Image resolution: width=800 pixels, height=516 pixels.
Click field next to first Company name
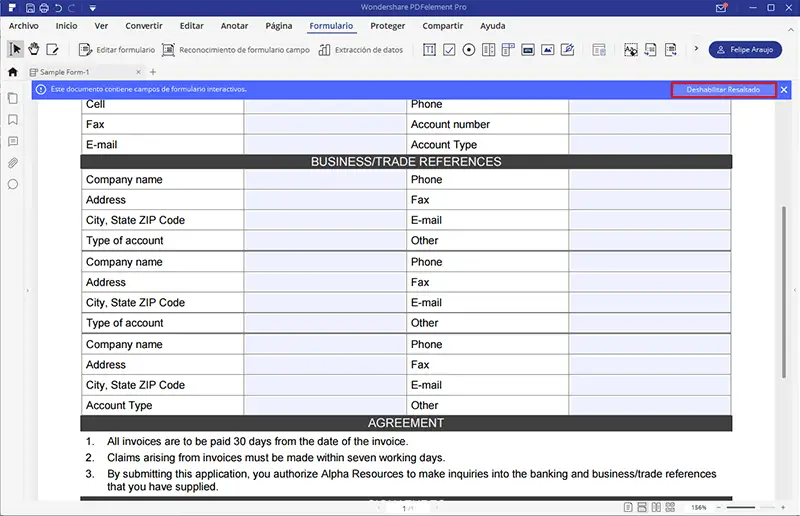325,180
